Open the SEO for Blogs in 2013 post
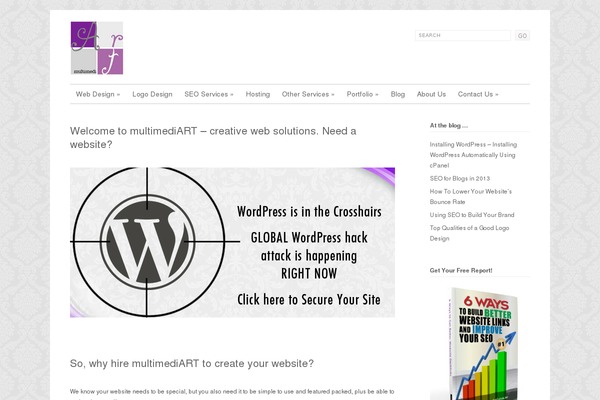Screen dimensions: 600x400 tap(460, 178)
